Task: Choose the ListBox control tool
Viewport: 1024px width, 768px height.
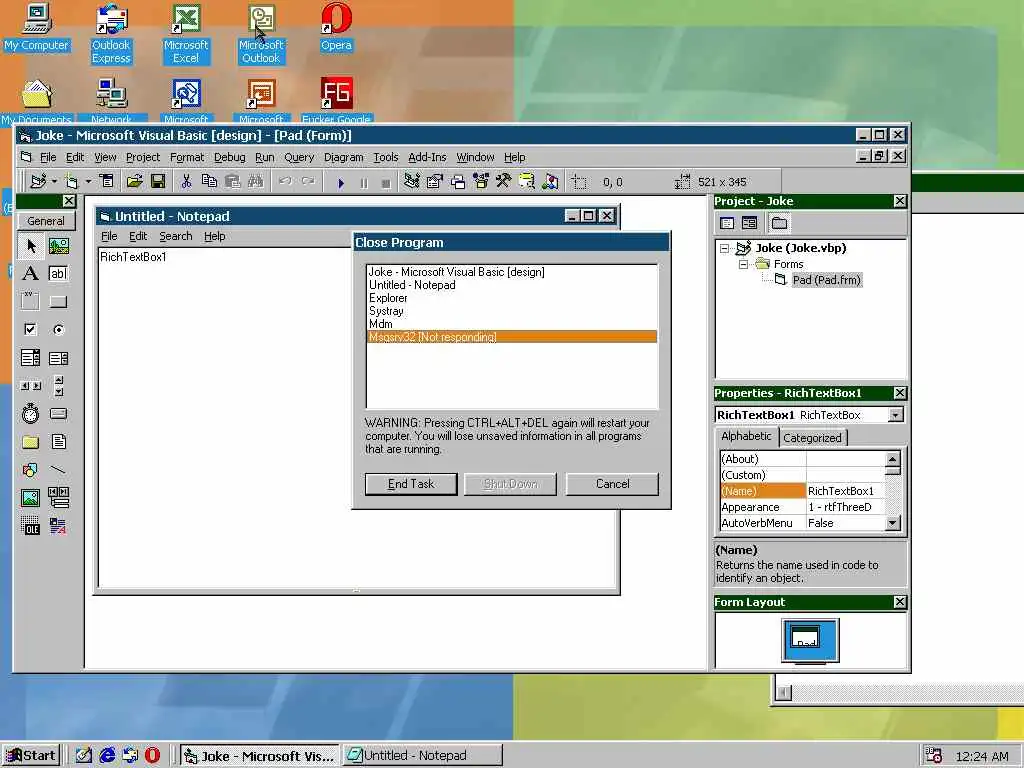Action: (x=59, y=358)
